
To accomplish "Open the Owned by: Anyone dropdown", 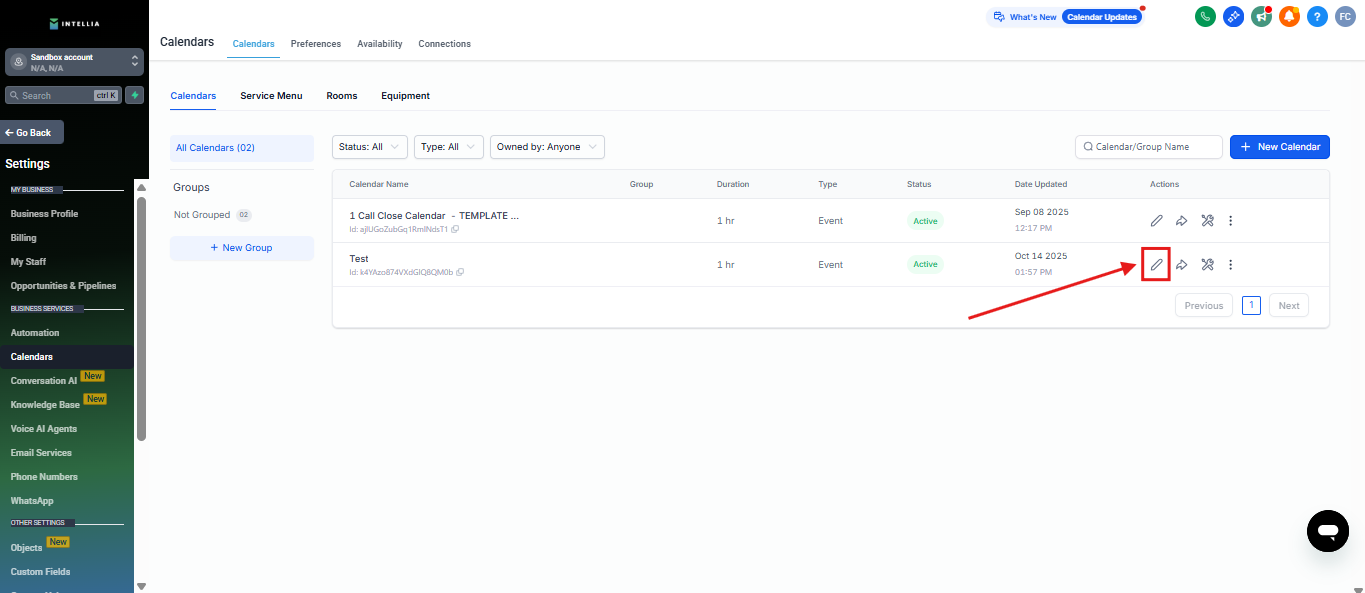I will (x=547, y=147).
